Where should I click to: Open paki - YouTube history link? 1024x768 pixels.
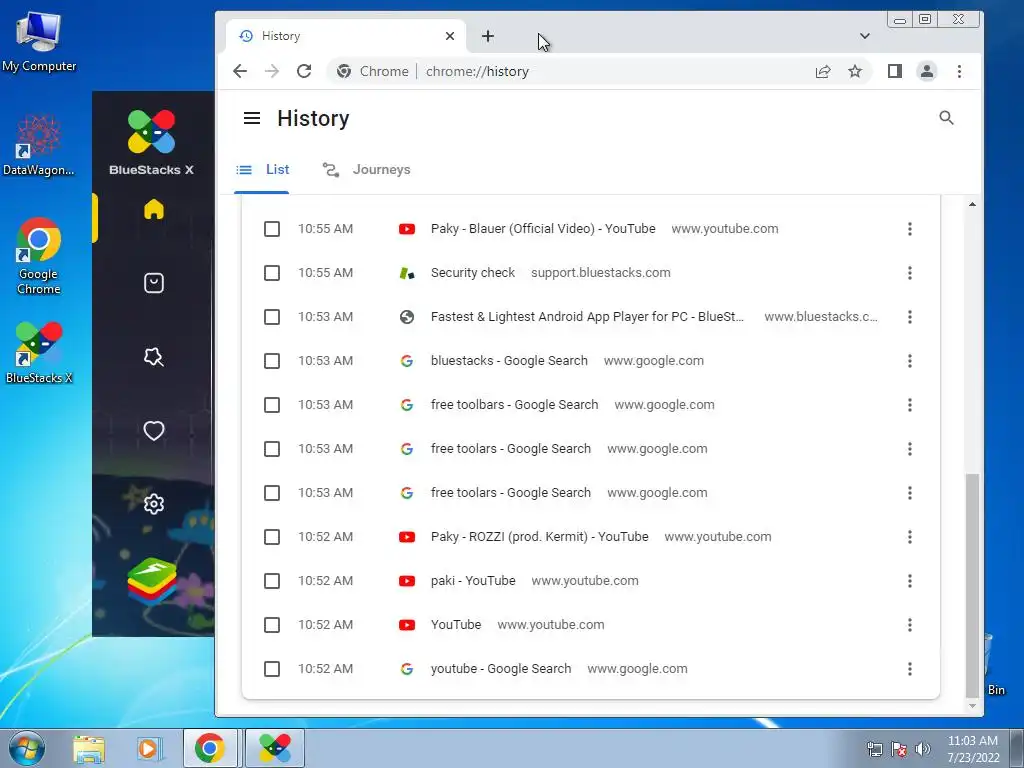coord(473,581)
